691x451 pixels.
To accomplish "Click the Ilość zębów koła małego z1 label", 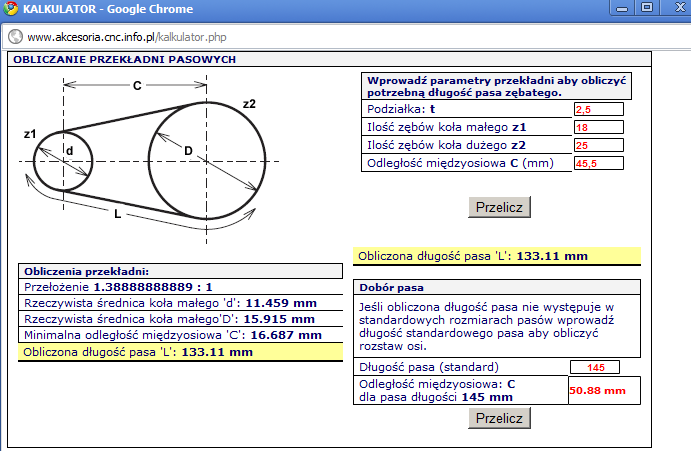I will [447, 127].
